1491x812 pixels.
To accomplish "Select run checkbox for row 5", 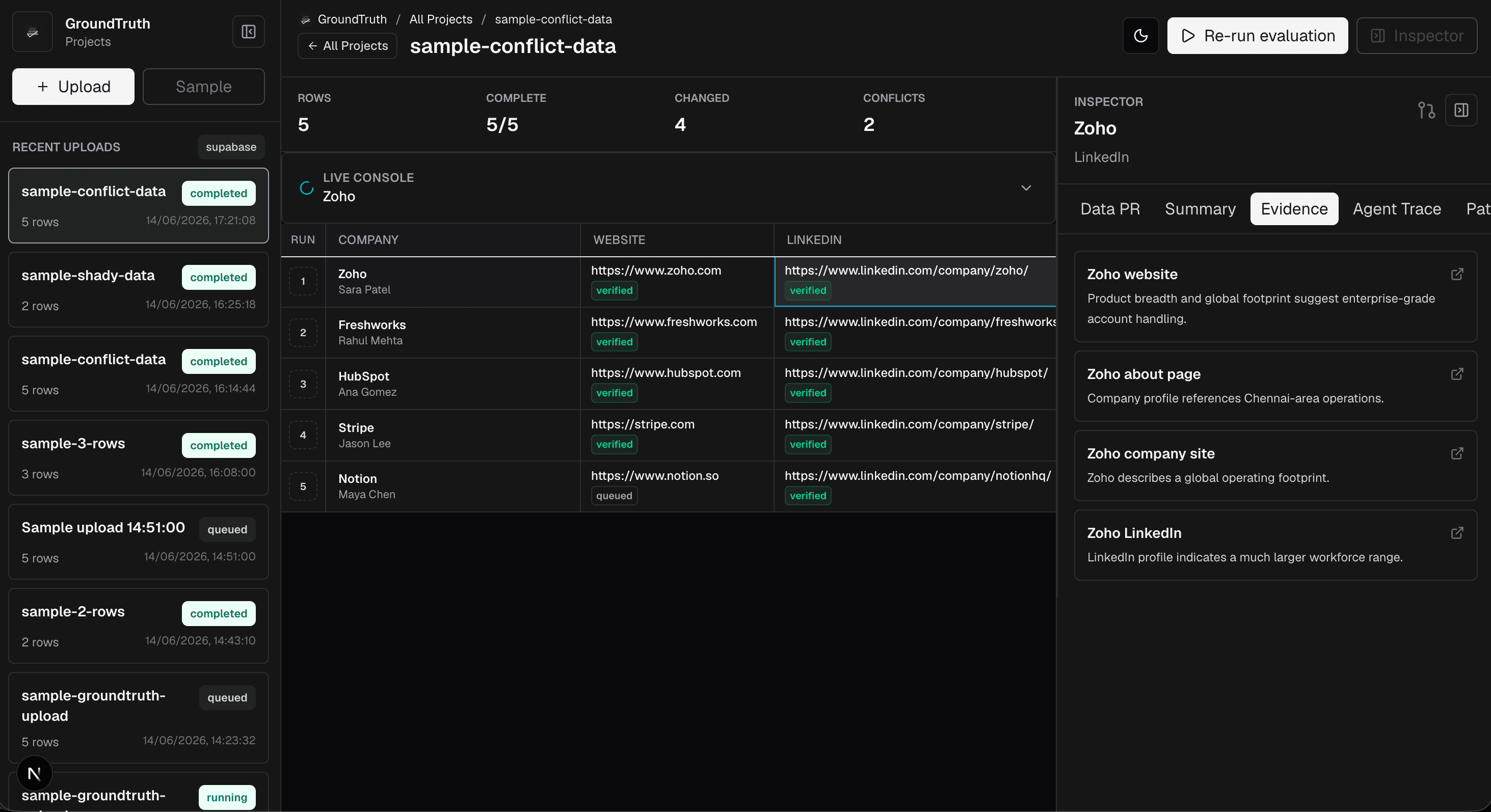I will (x=303, y=486).
